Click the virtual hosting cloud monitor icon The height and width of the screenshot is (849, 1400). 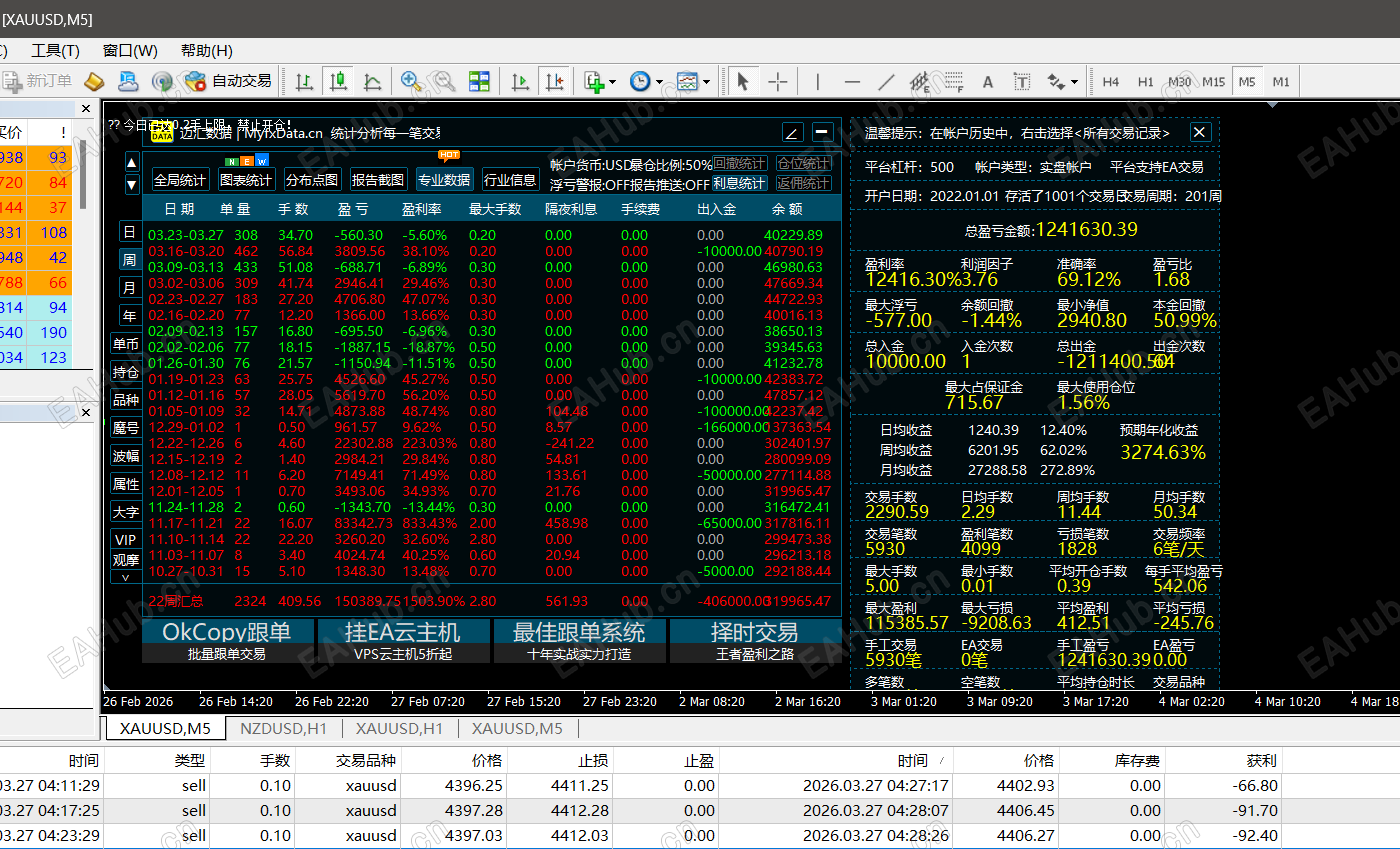click(128, 81)
